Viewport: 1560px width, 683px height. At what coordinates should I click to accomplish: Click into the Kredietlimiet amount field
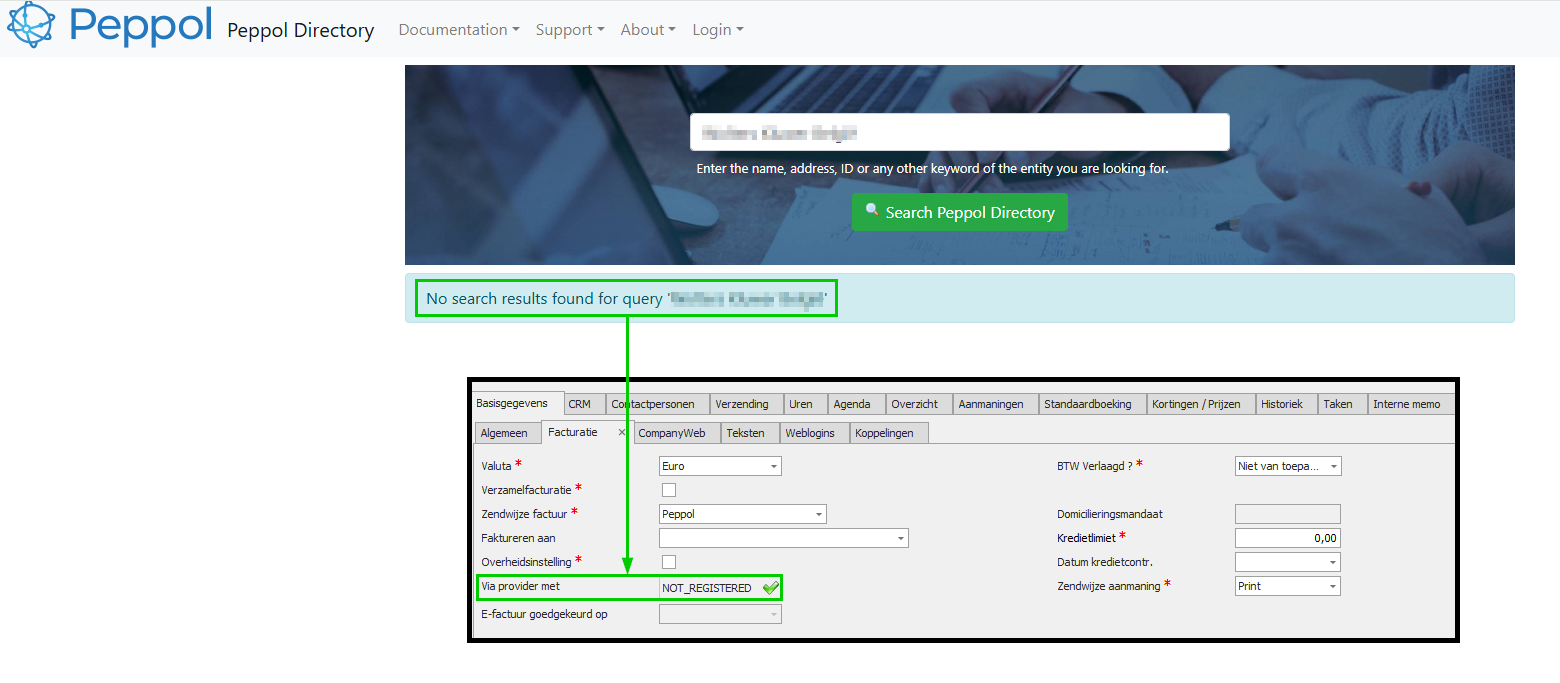(x=1287, y=538)
